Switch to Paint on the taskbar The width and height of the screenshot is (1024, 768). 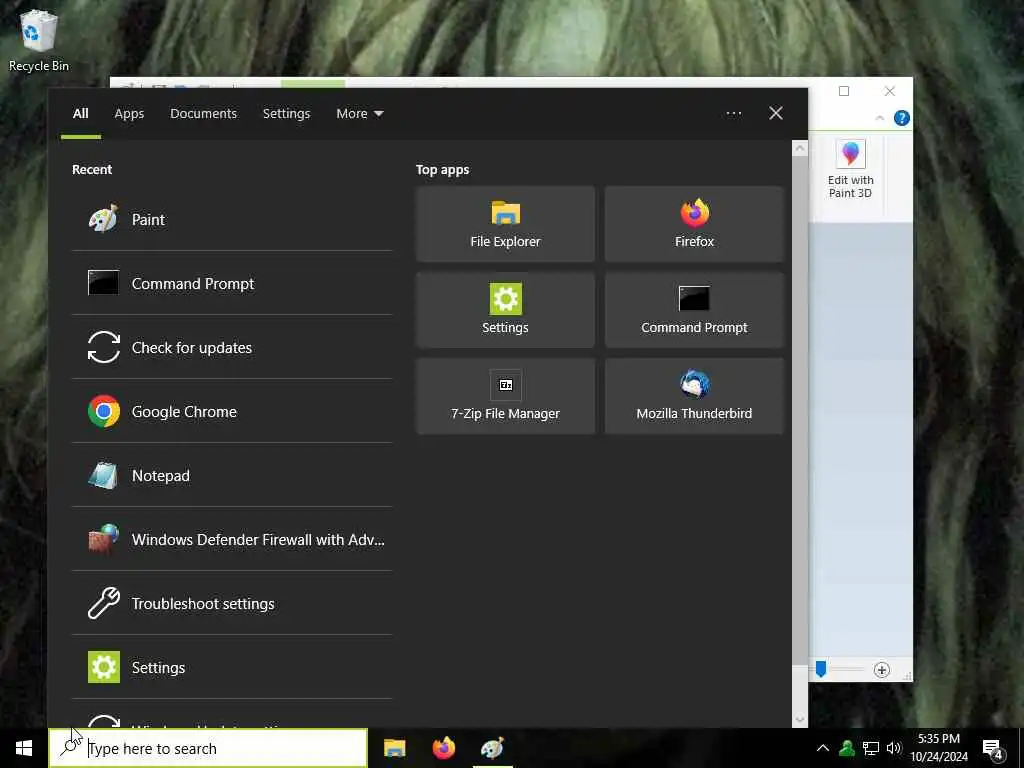[492, 748]
